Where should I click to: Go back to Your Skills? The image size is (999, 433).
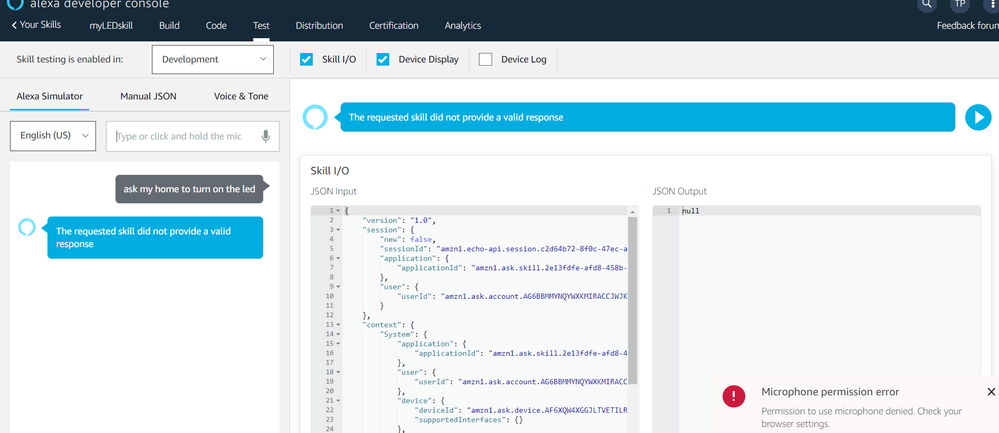point(36,25)
